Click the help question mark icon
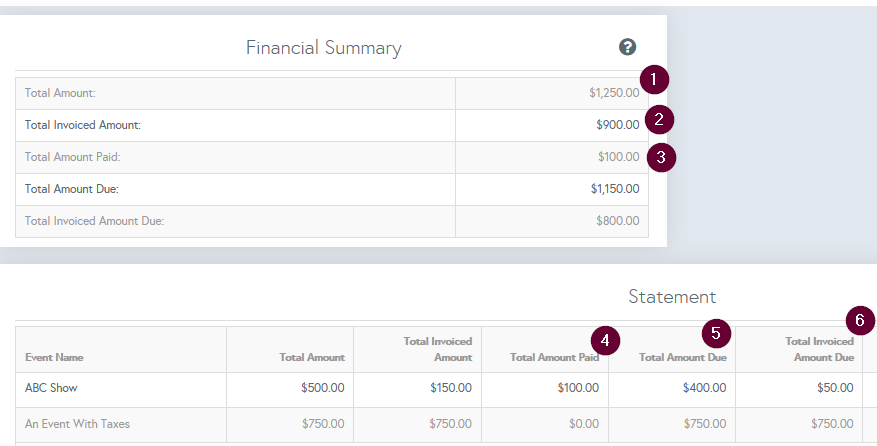The image size is (877, 446). (x=627, y=47)
